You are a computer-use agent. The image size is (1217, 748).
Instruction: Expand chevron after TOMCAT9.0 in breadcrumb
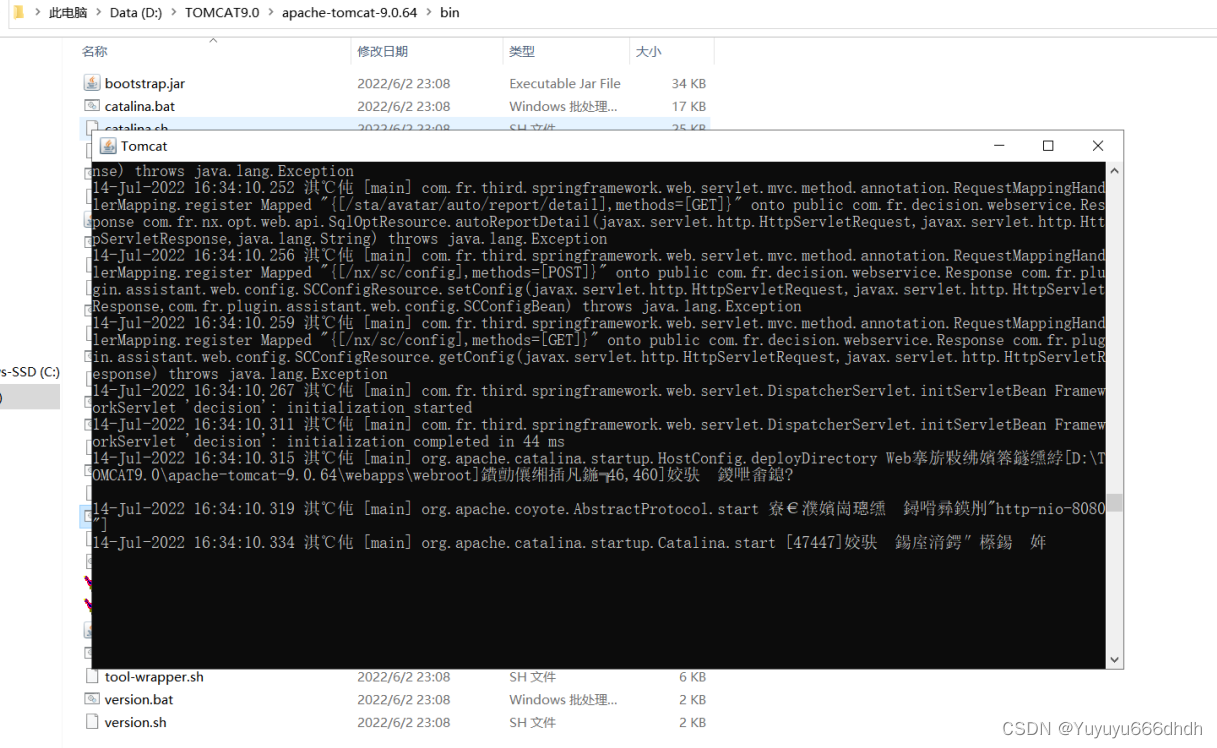[x=271, y=13]
